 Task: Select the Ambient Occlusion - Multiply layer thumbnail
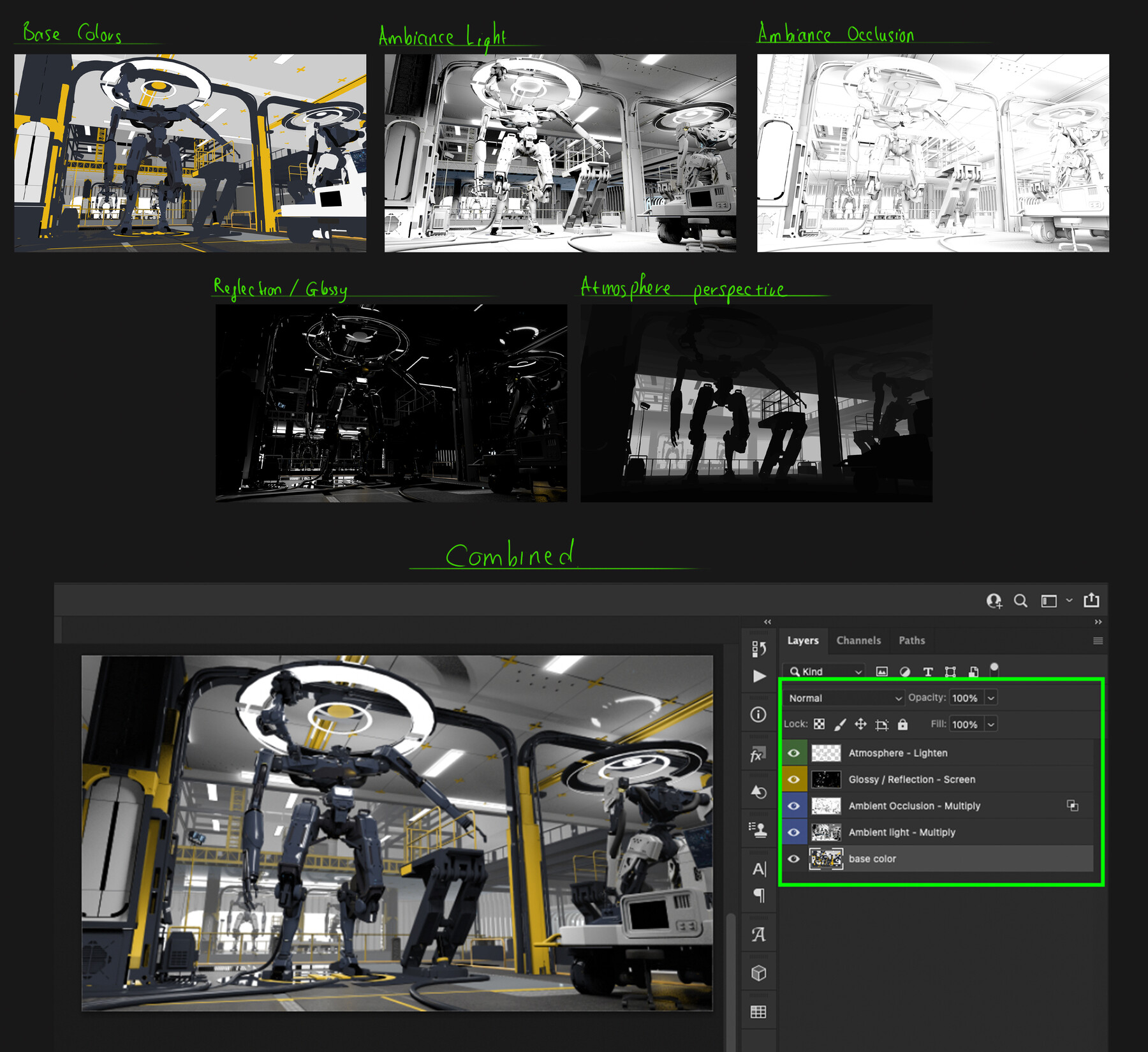coord(827,806)
